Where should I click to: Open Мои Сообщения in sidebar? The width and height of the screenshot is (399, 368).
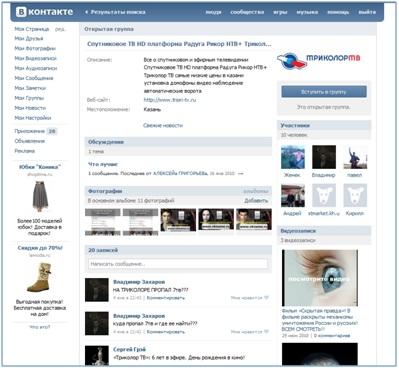[34, 78]
